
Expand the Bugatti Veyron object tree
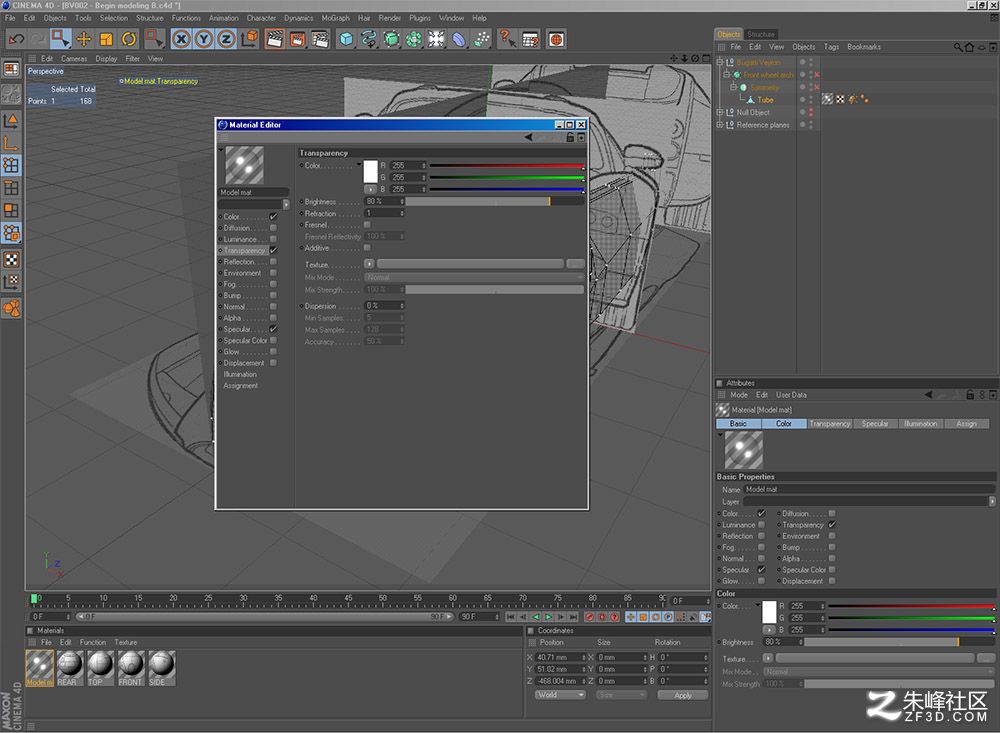pos(720,63)
